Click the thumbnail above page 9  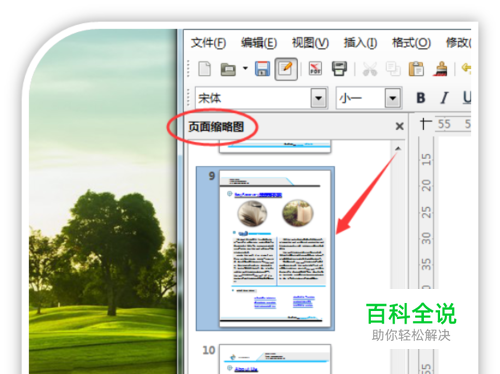pyautogui.click(x=275, y=147)
